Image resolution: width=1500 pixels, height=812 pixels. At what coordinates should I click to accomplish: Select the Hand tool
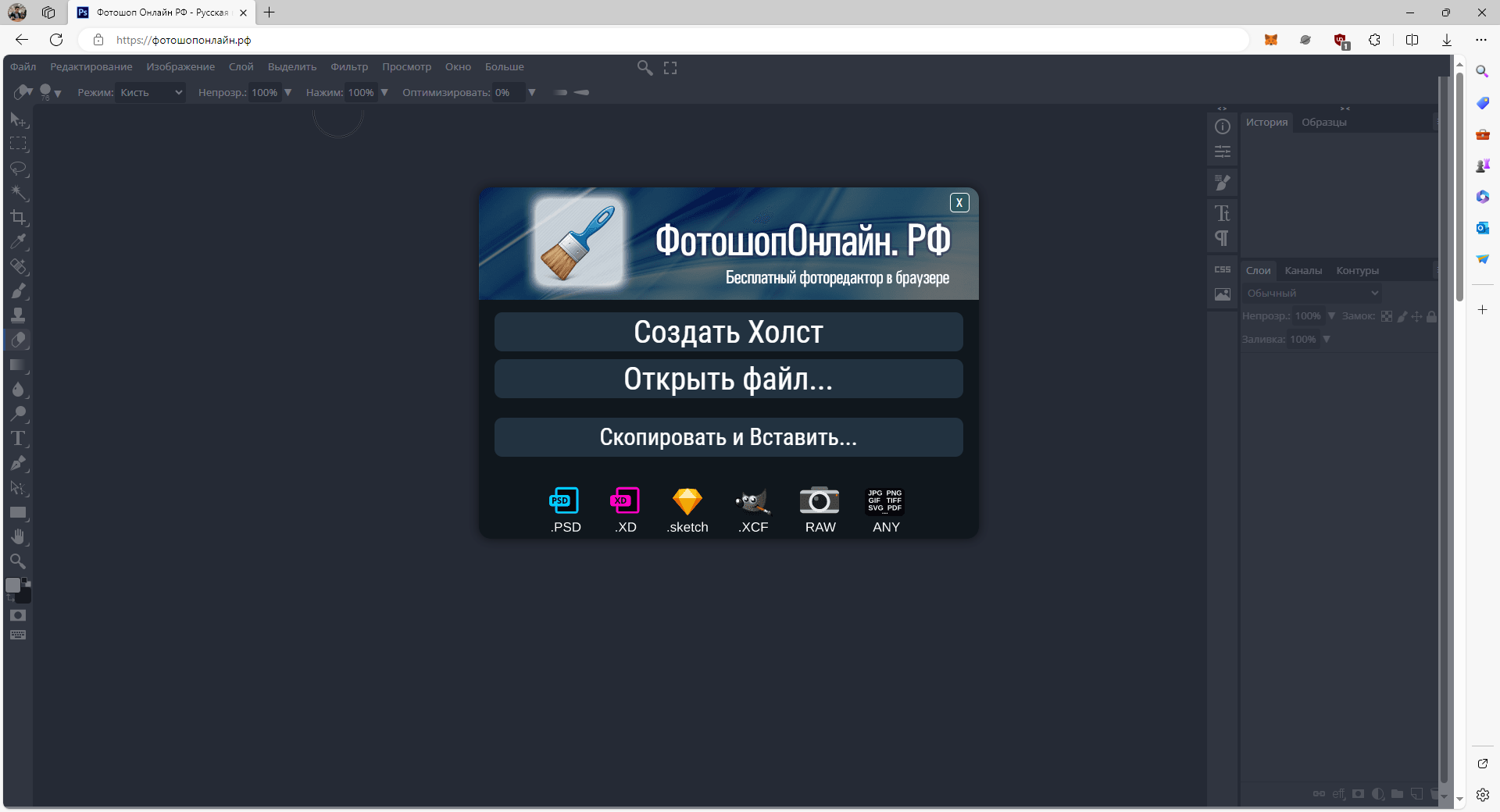pos(18,536)
